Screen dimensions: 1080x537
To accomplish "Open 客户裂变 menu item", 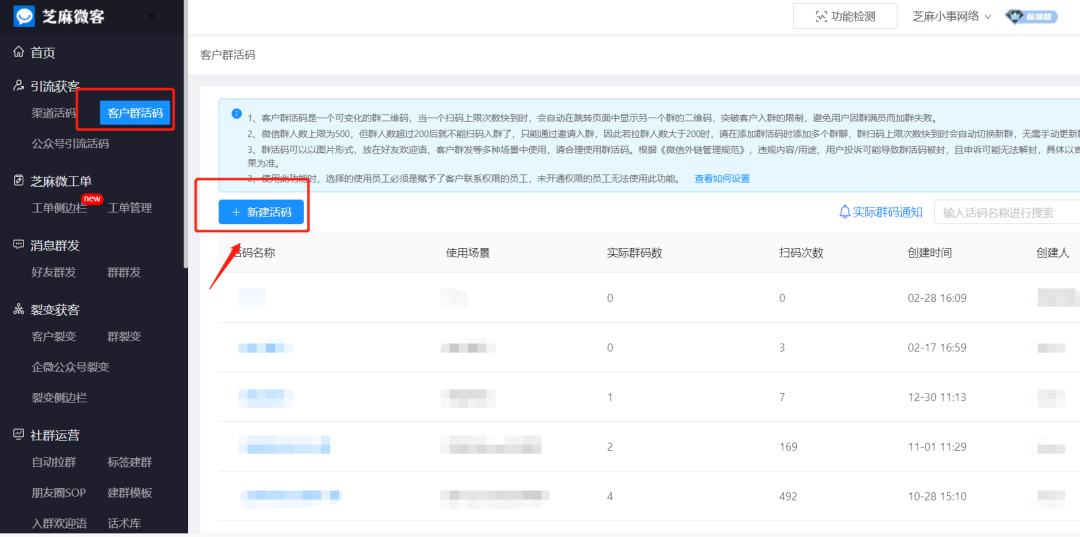I will click(54, 336).
